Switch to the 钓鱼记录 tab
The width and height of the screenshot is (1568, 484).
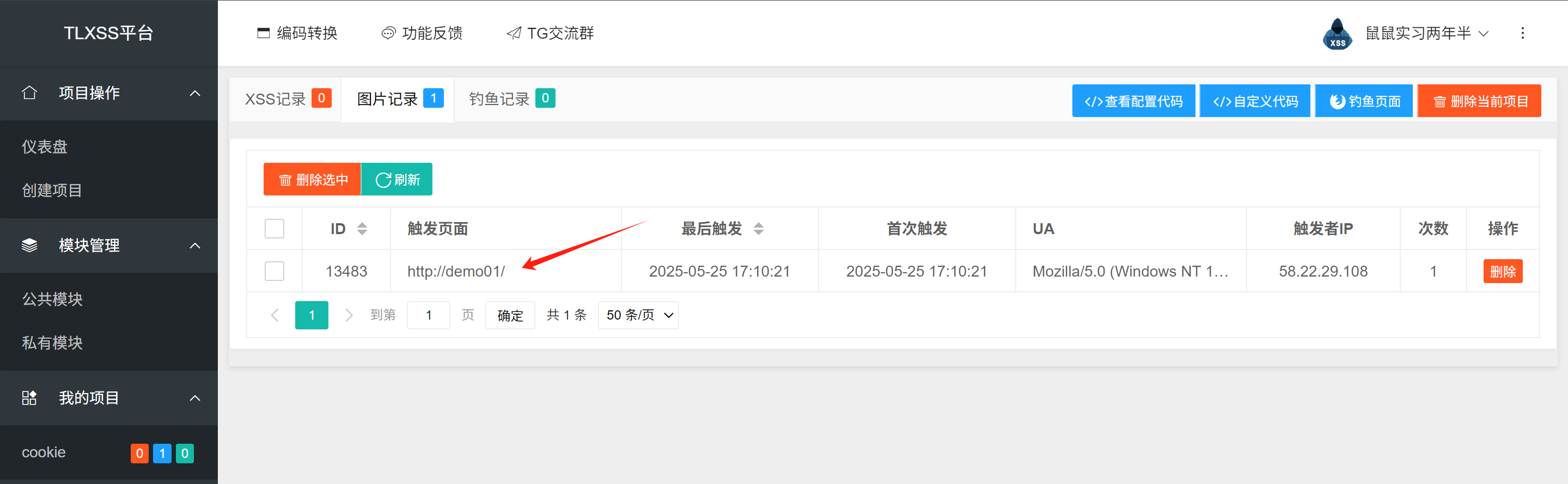[511, 99]
